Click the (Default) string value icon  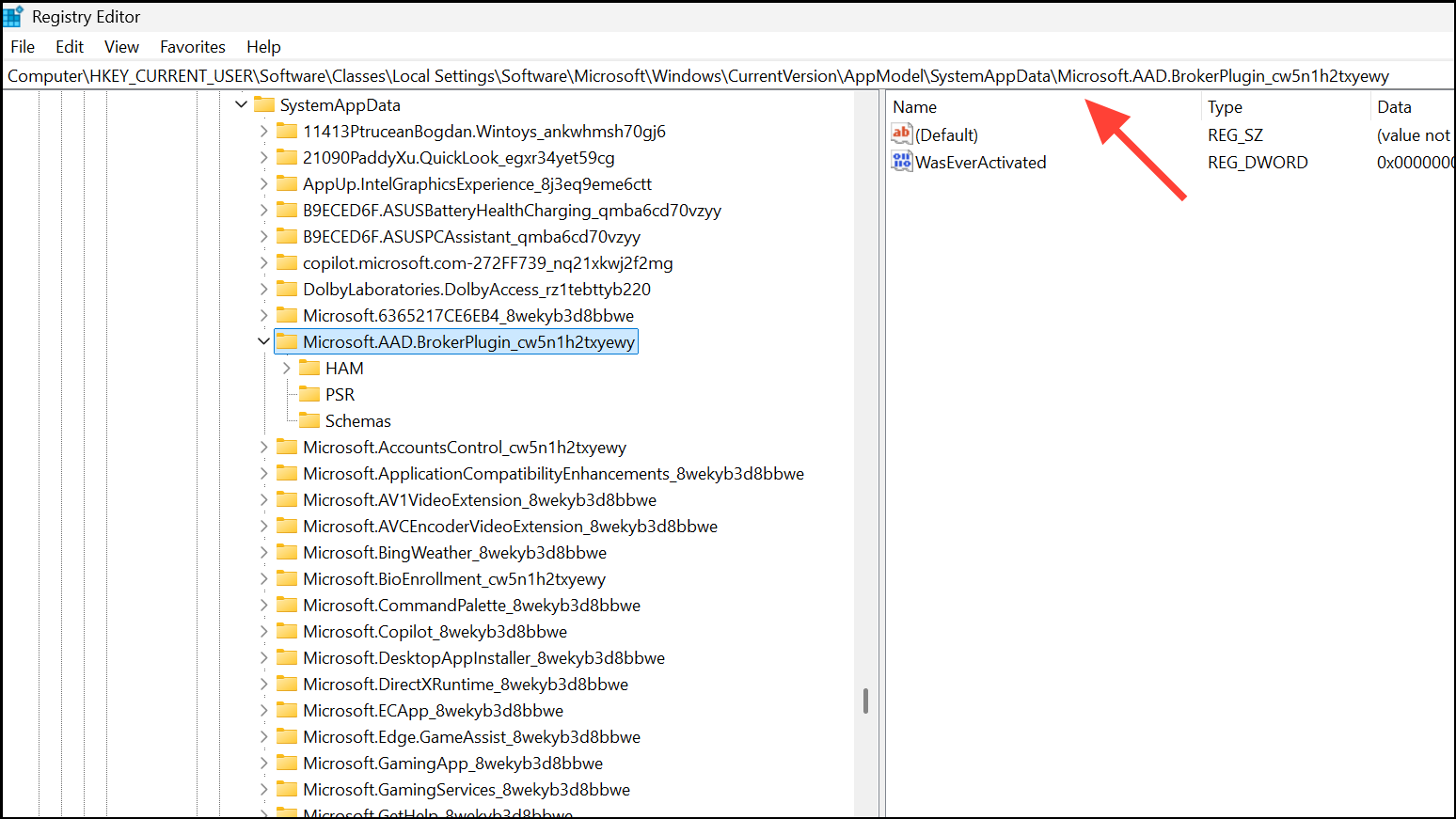point(901,134)
